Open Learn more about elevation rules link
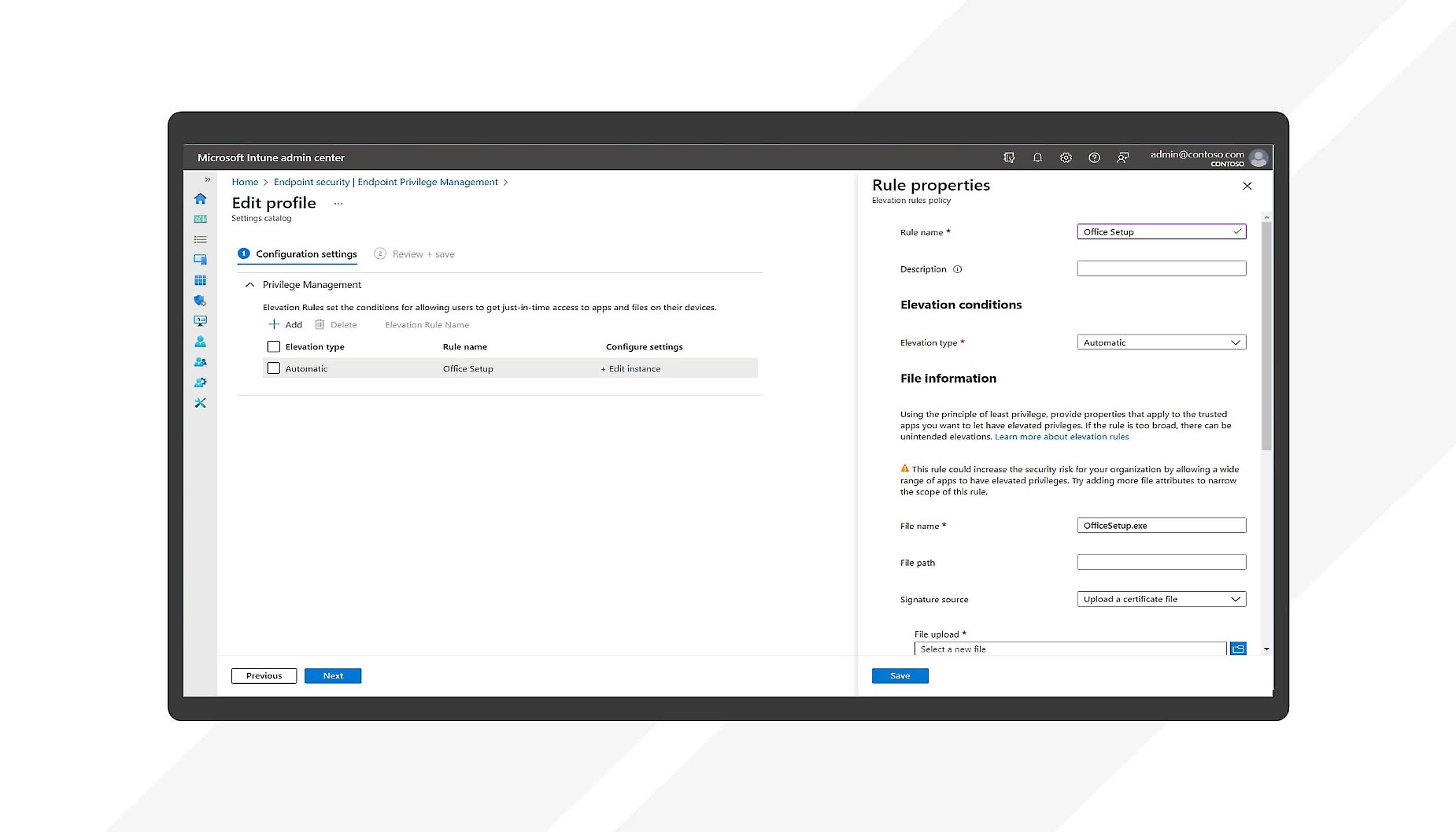The height and width of the screenshot is (832, 1456). pos(1061,437)
